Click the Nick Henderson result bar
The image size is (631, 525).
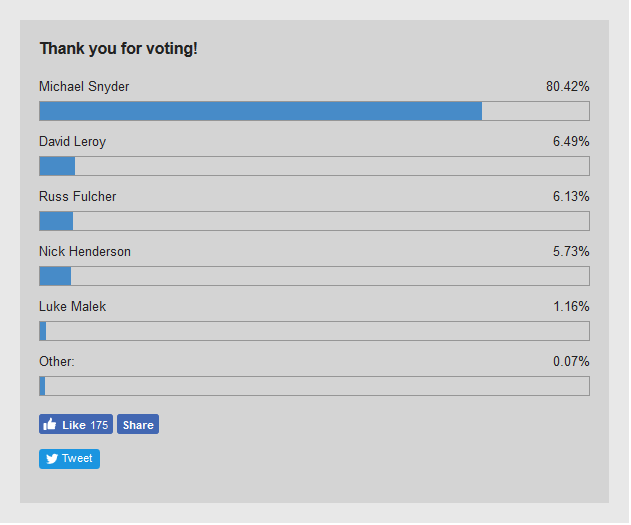coord(314,276)
